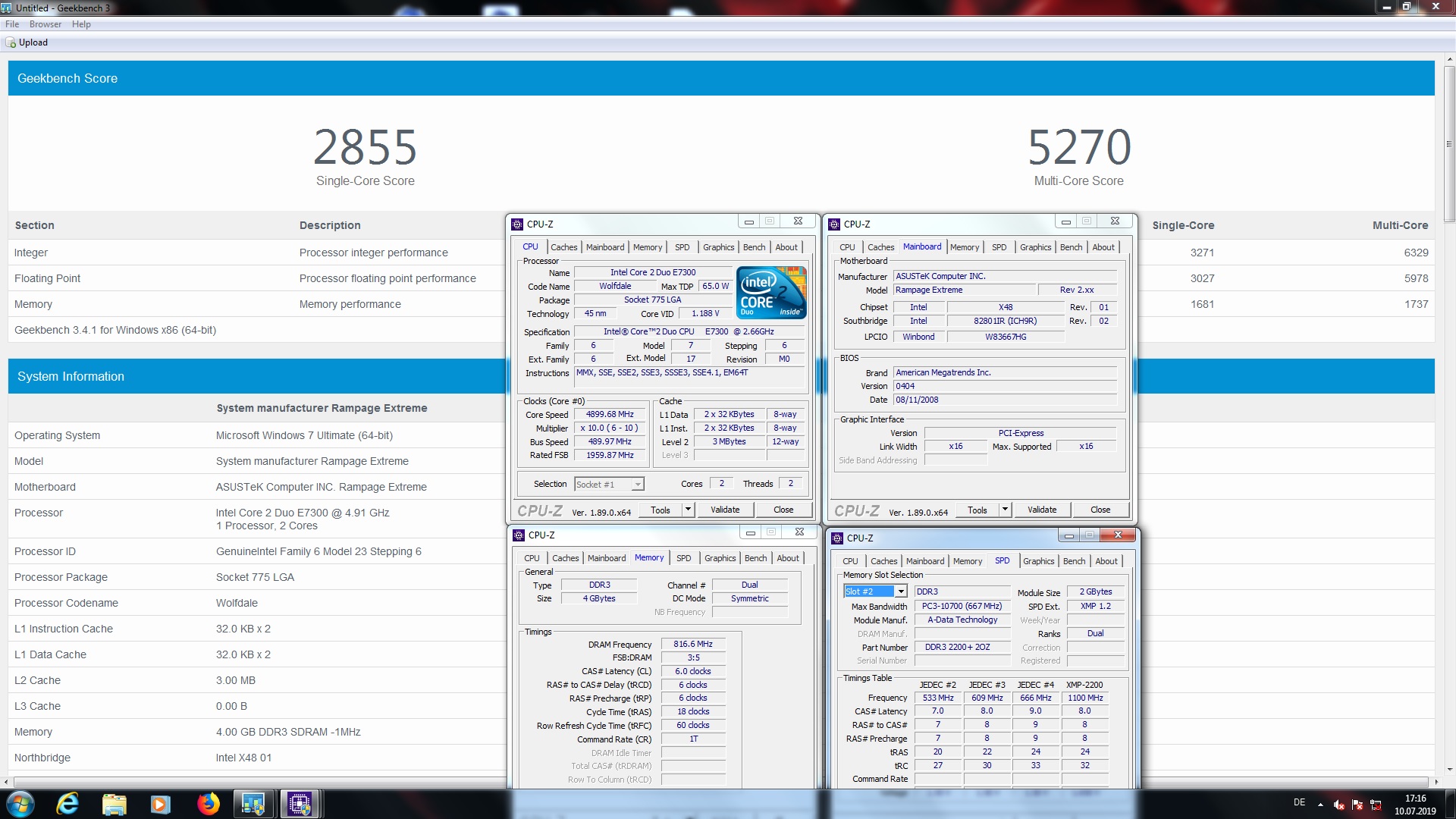
Task: Show hidden tray icons arrow
Action: coord(1320,805)
